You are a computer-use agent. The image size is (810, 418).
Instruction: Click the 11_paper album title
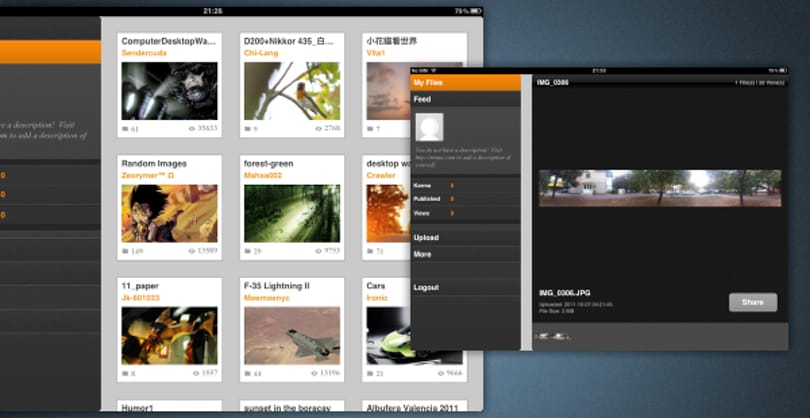tap(140, 286)
